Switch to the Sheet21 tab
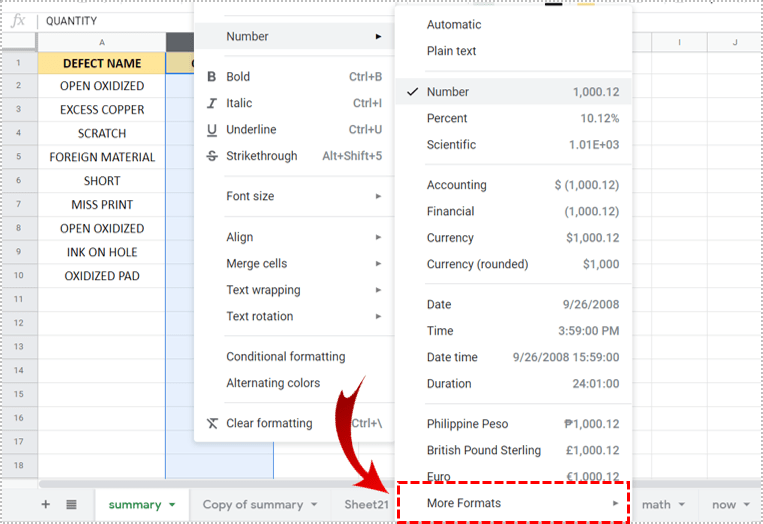This screenshot has height=524, width=763. [x=366, y=505]
